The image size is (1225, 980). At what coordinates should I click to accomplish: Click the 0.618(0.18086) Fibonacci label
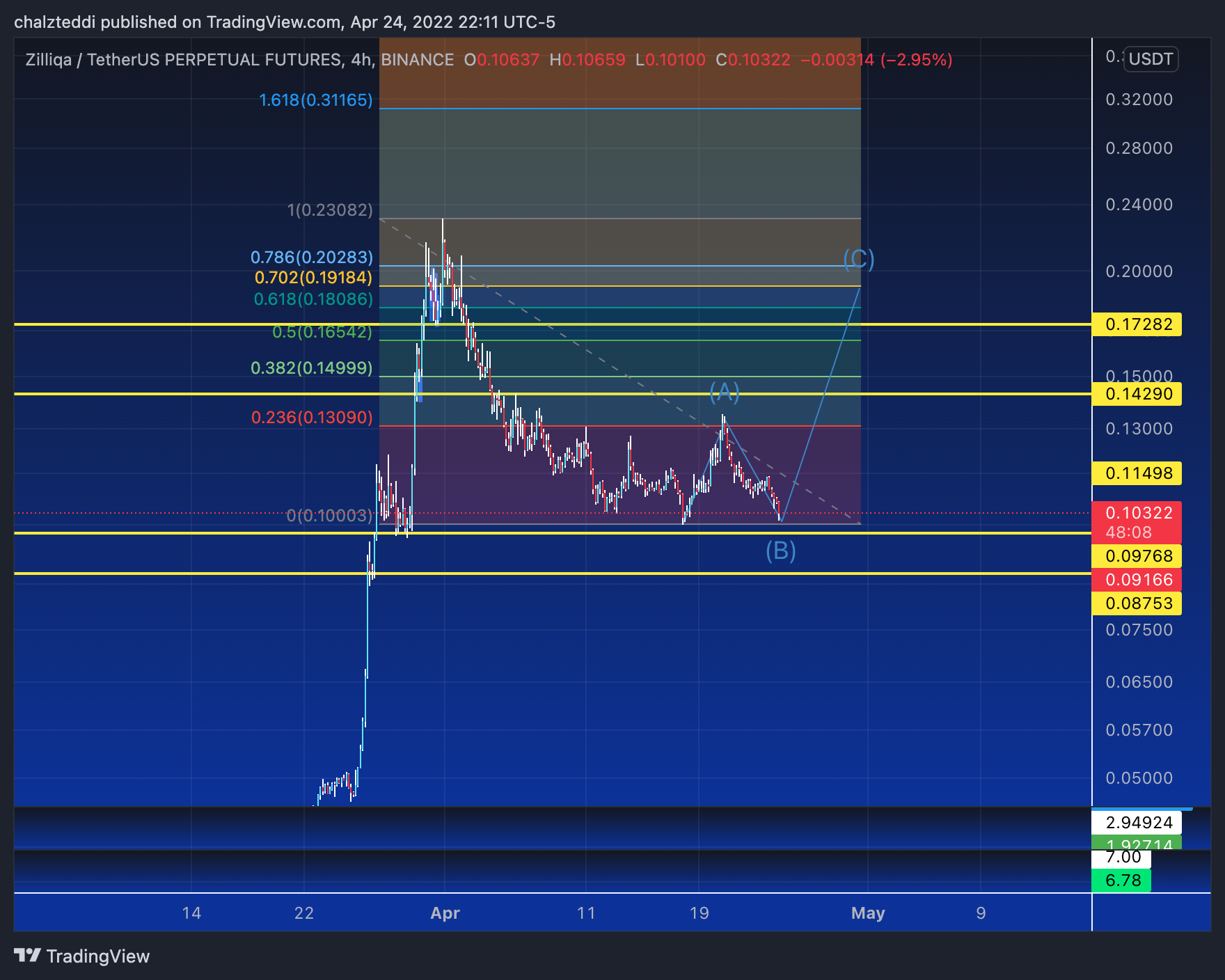point(313,299)
